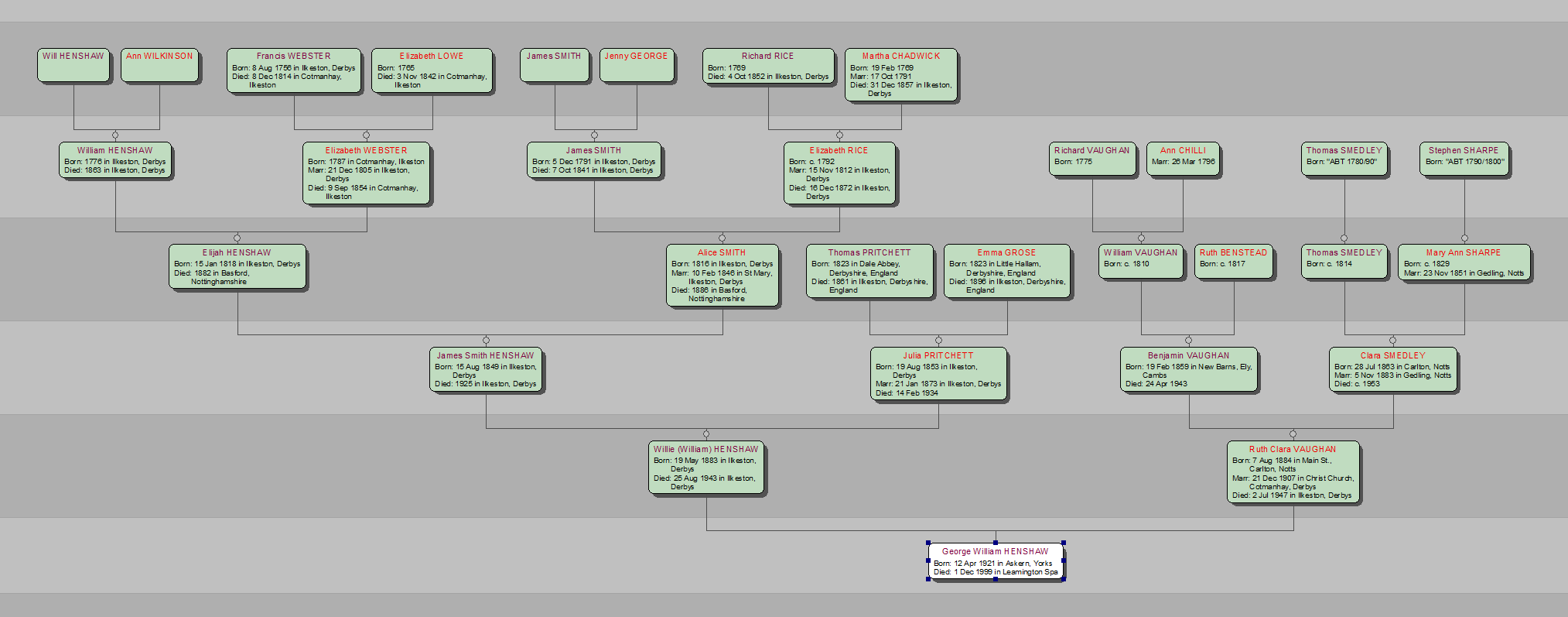Click the connector node above Ruth Clara VAUGHAN
1568x617 pixels.
point(1293,434)
